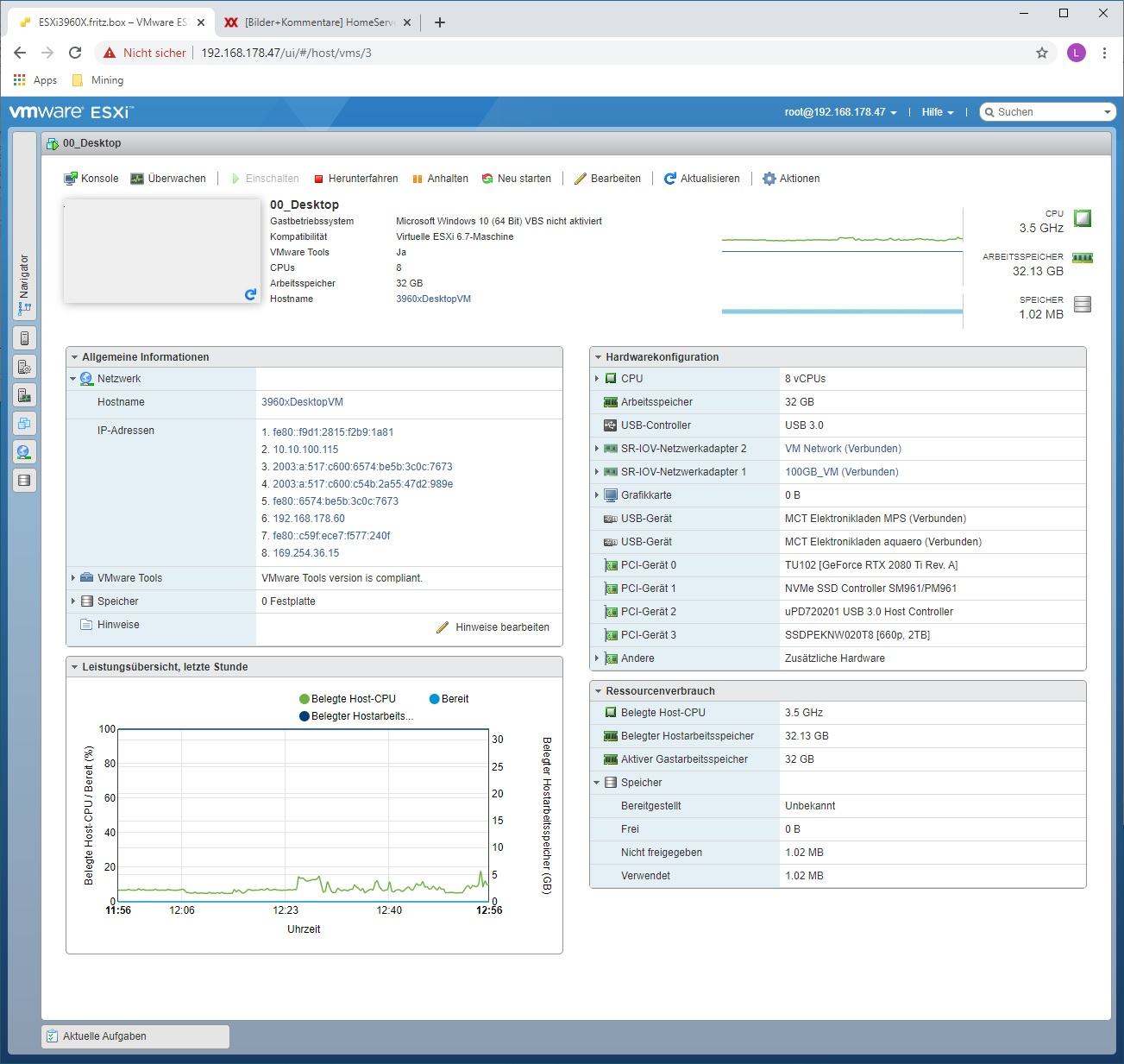1124x1064 pixels.
Task: Expand the Andere hardware row
Action: tap(597, 658)
